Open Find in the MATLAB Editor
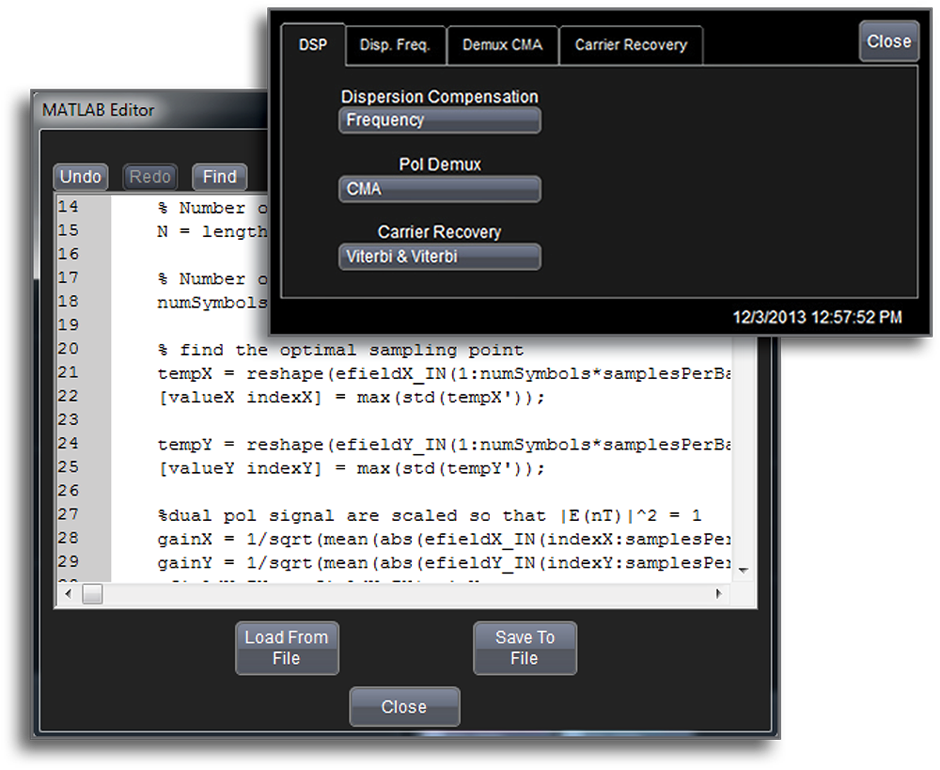This screenshot has height=770, width=940. click(x=219, y=177)
